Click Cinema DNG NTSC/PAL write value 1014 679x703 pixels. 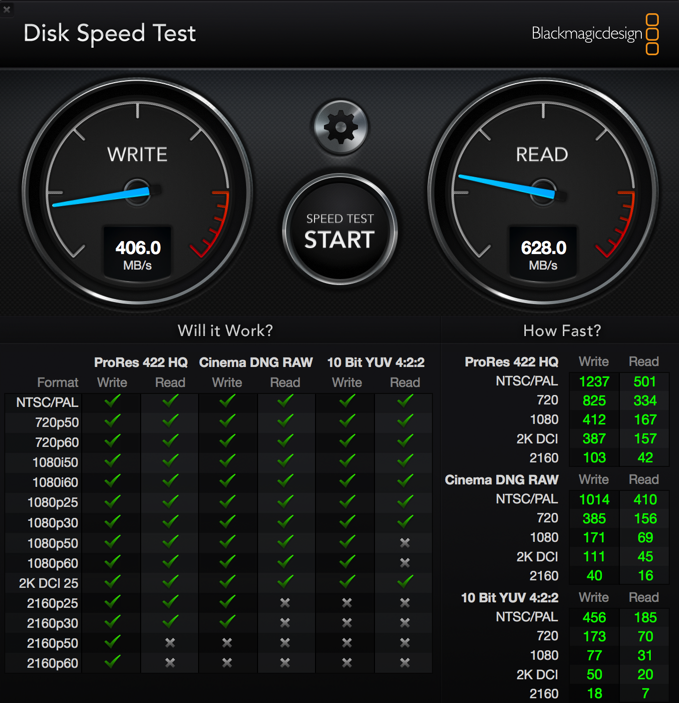(x=594, y=499)
